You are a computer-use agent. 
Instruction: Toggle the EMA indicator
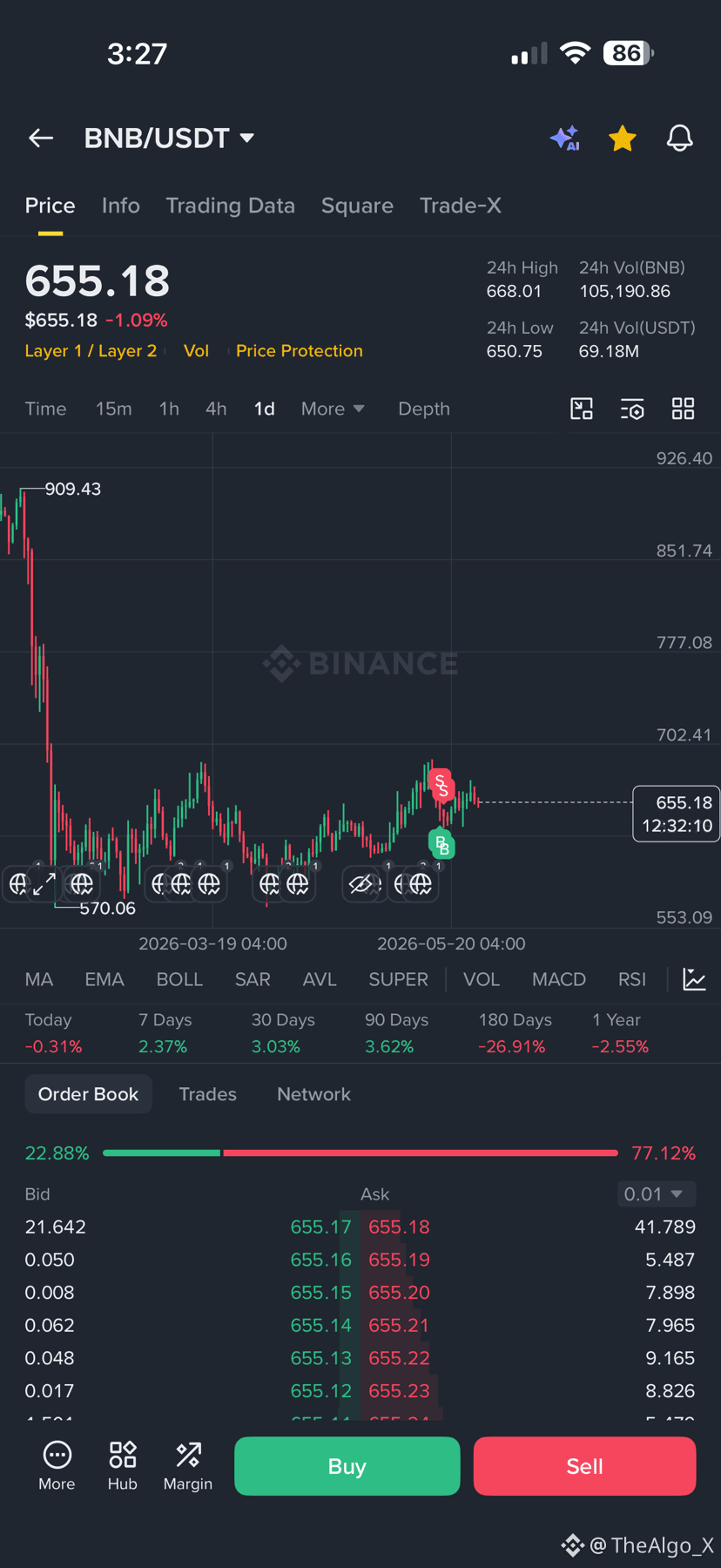104,979
